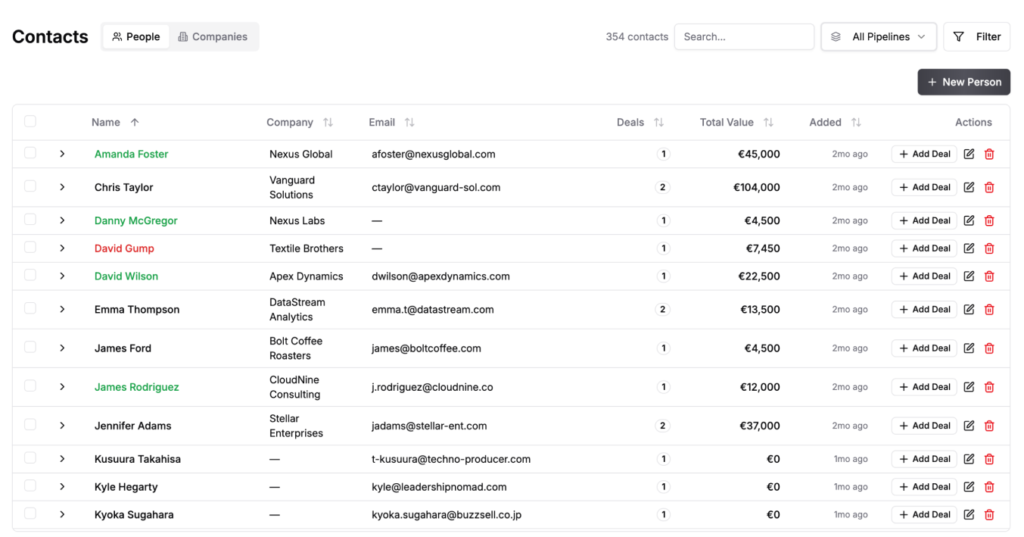Expand the Kyle Hegarty row

(x=62, y=487)
